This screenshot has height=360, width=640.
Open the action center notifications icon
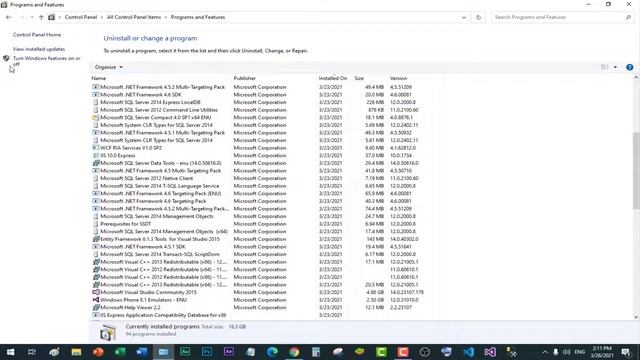(626, 352)
